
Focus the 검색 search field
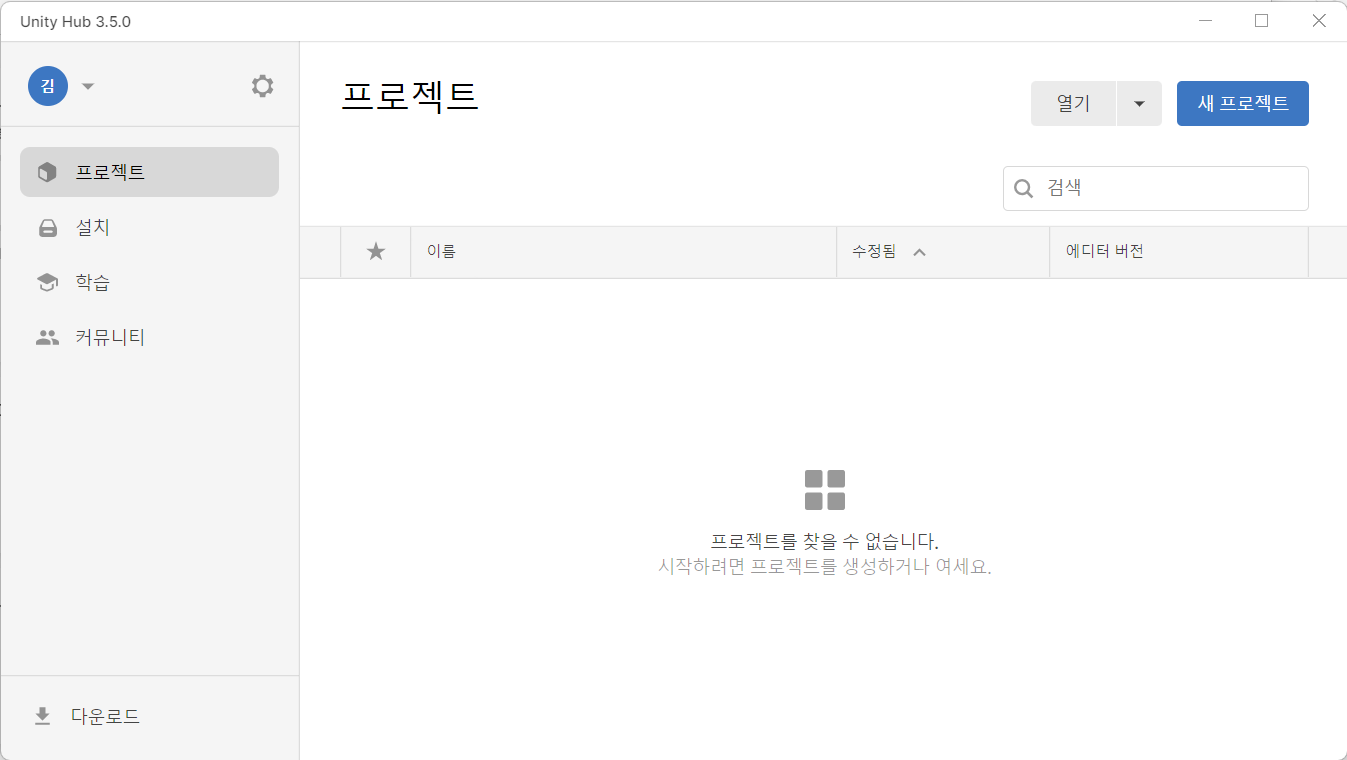coord(1156,188)
